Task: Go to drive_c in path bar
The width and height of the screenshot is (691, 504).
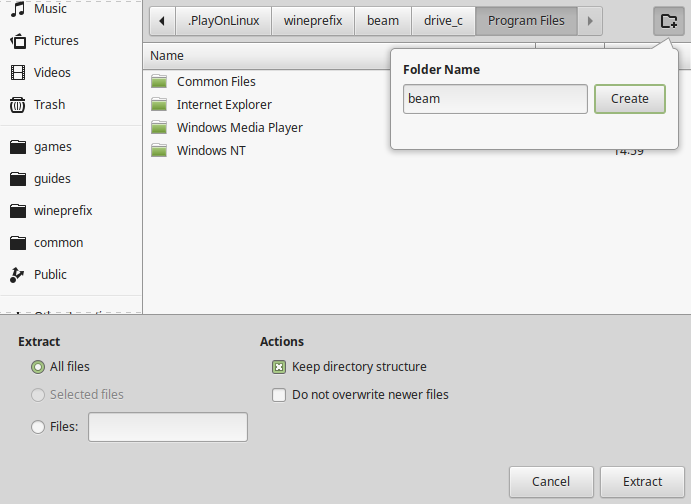Action: [x=443, y=21]
